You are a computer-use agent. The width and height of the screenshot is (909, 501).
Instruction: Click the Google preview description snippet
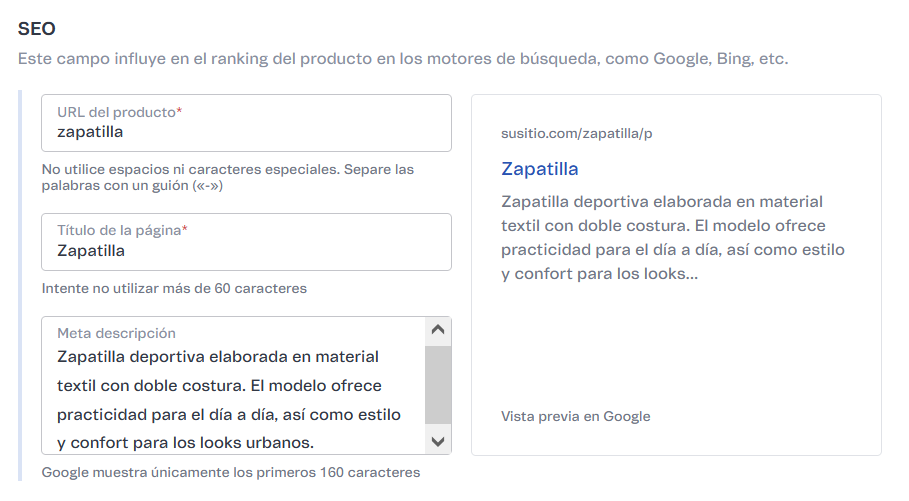[672, 236]
